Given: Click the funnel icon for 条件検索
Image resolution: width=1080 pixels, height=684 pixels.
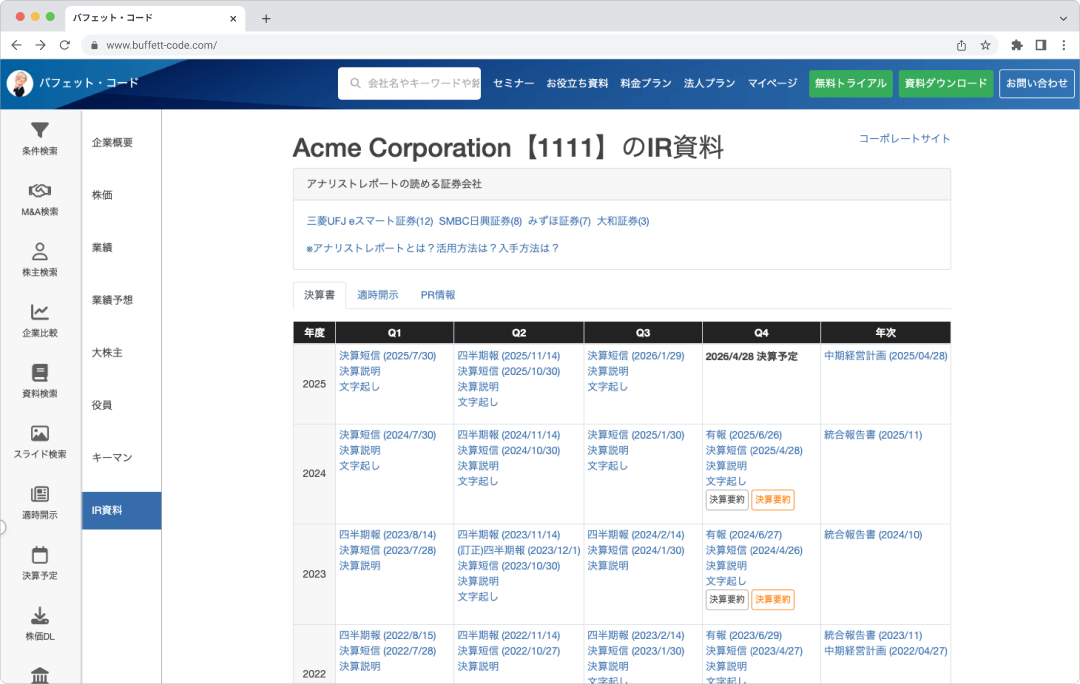Looking at the screenshot, I should [x=40, y=131].
